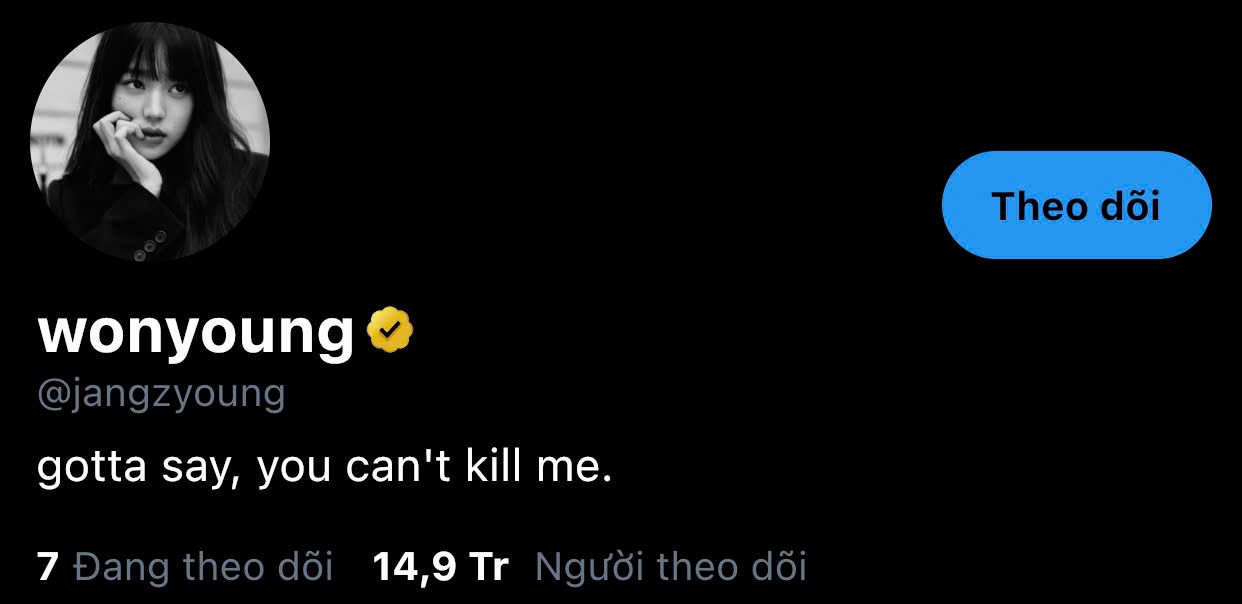1242x604 pixels.
Task: Click the blue Theo dõi follow button
Action: (1077, 205)
